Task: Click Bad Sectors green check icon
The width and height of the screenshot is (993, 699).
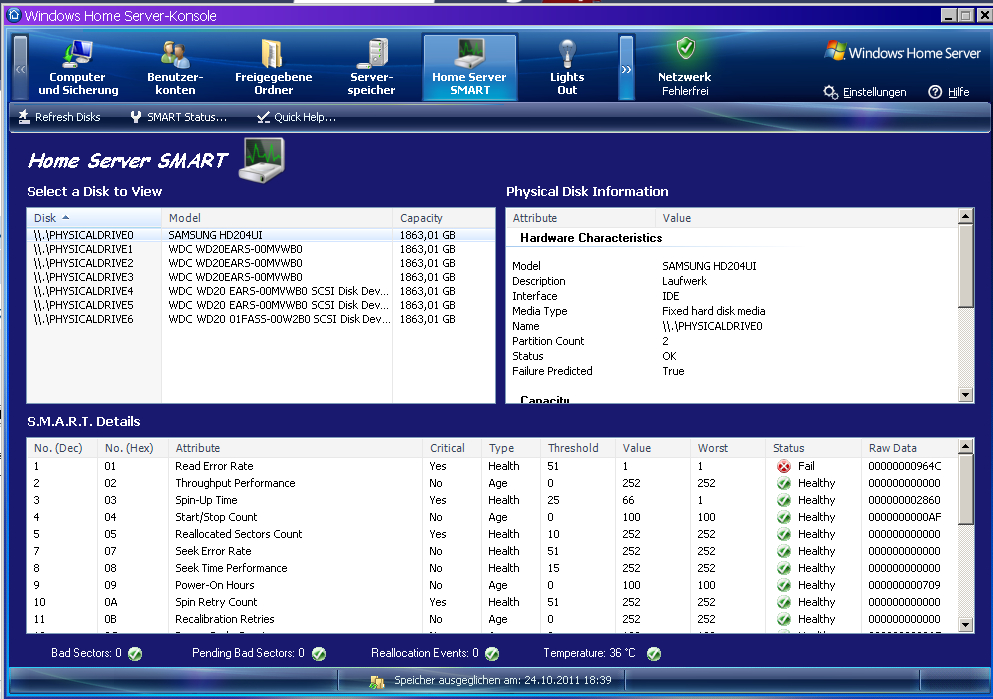Action: coord(135,653)
